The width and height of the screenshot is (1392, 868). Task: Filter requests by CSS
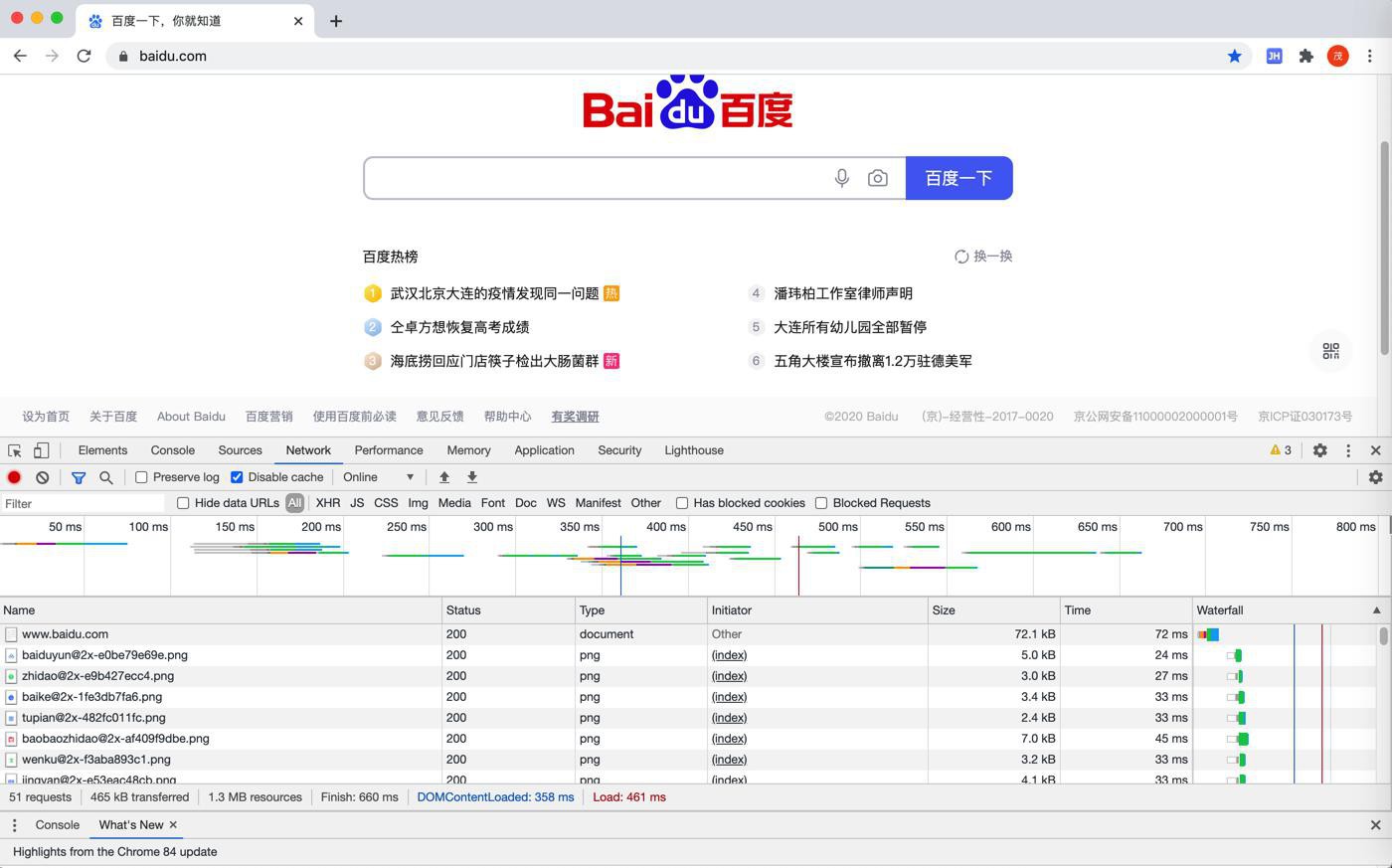pyautogui.click(x=386, y=503)
